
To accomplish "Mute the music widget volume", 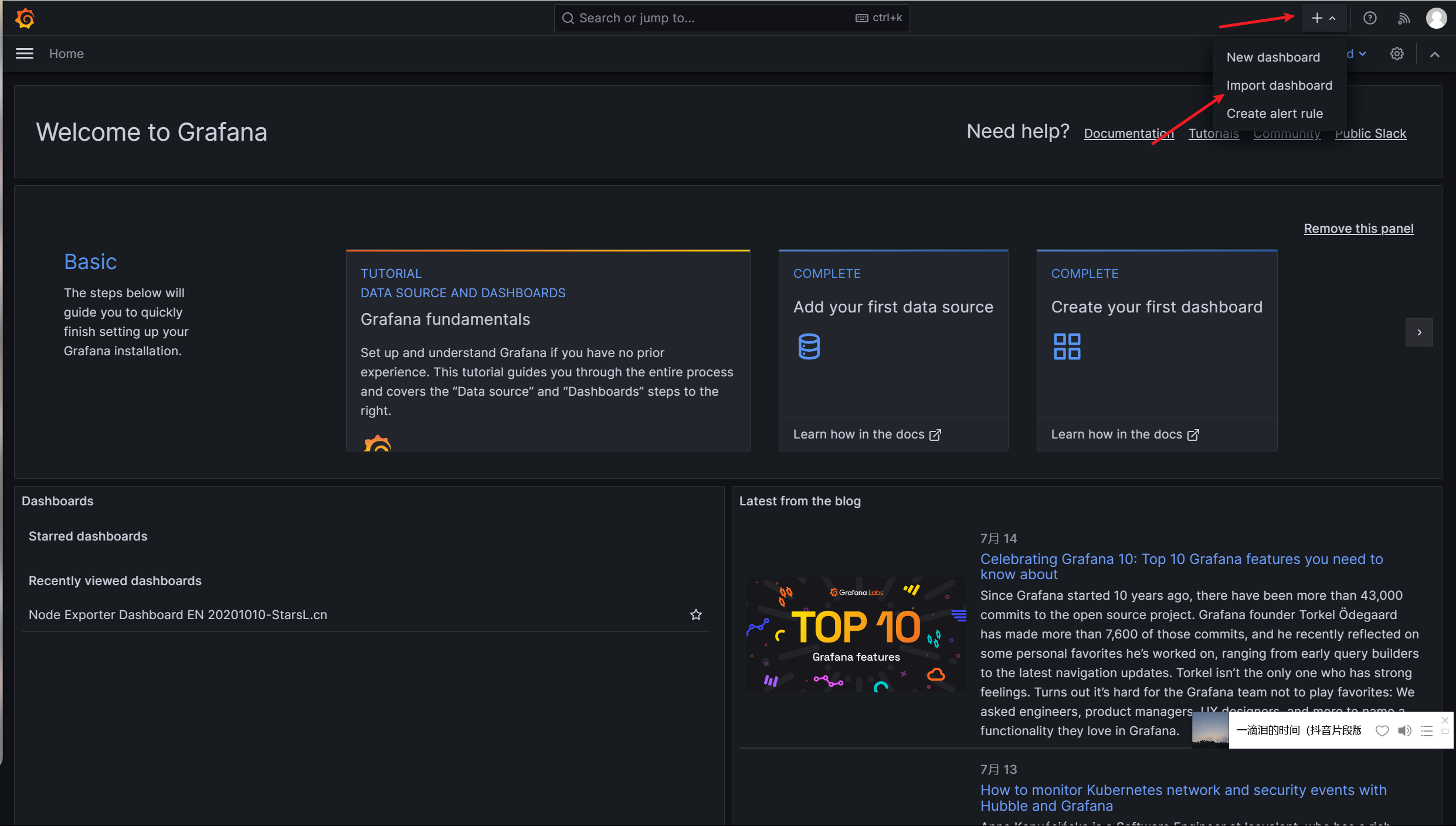I will 1404,730.
